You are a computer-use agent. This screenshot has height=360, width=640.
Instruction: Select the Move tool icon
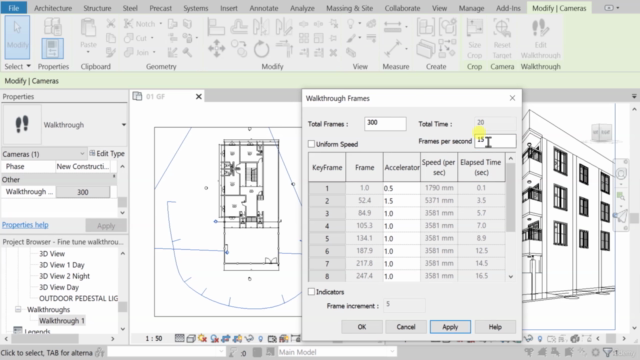(x=216, y=49)
